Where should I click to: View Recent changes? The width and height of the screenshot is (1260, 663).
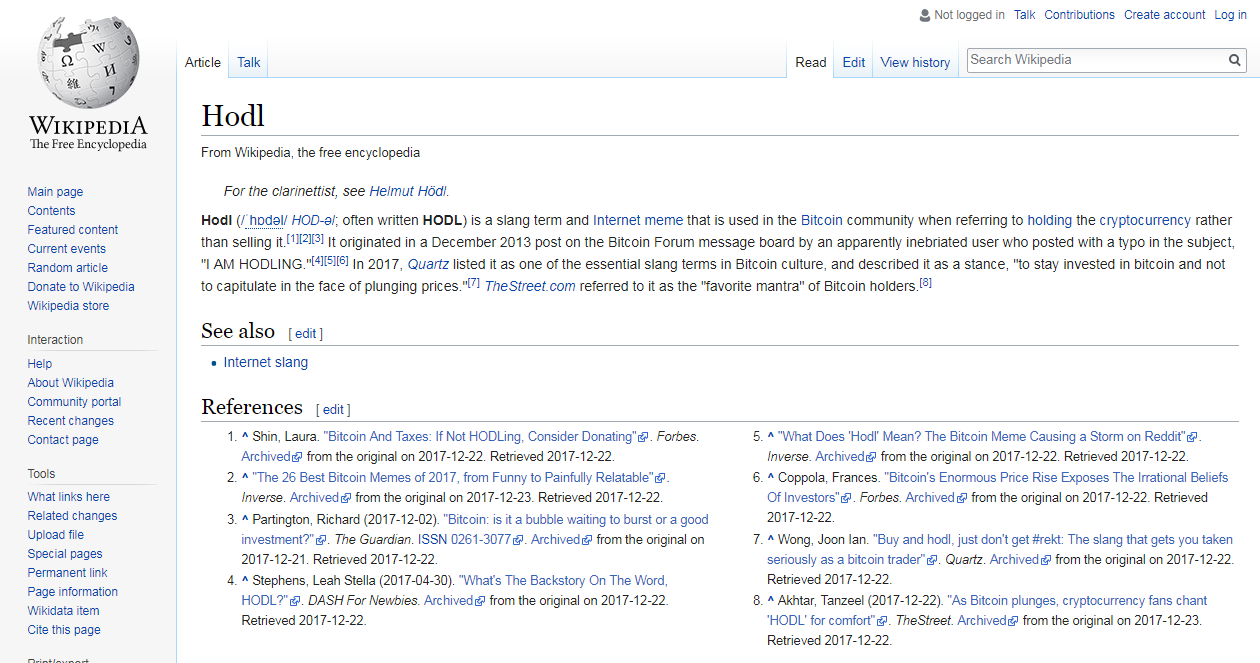click(x=71, y=421)
